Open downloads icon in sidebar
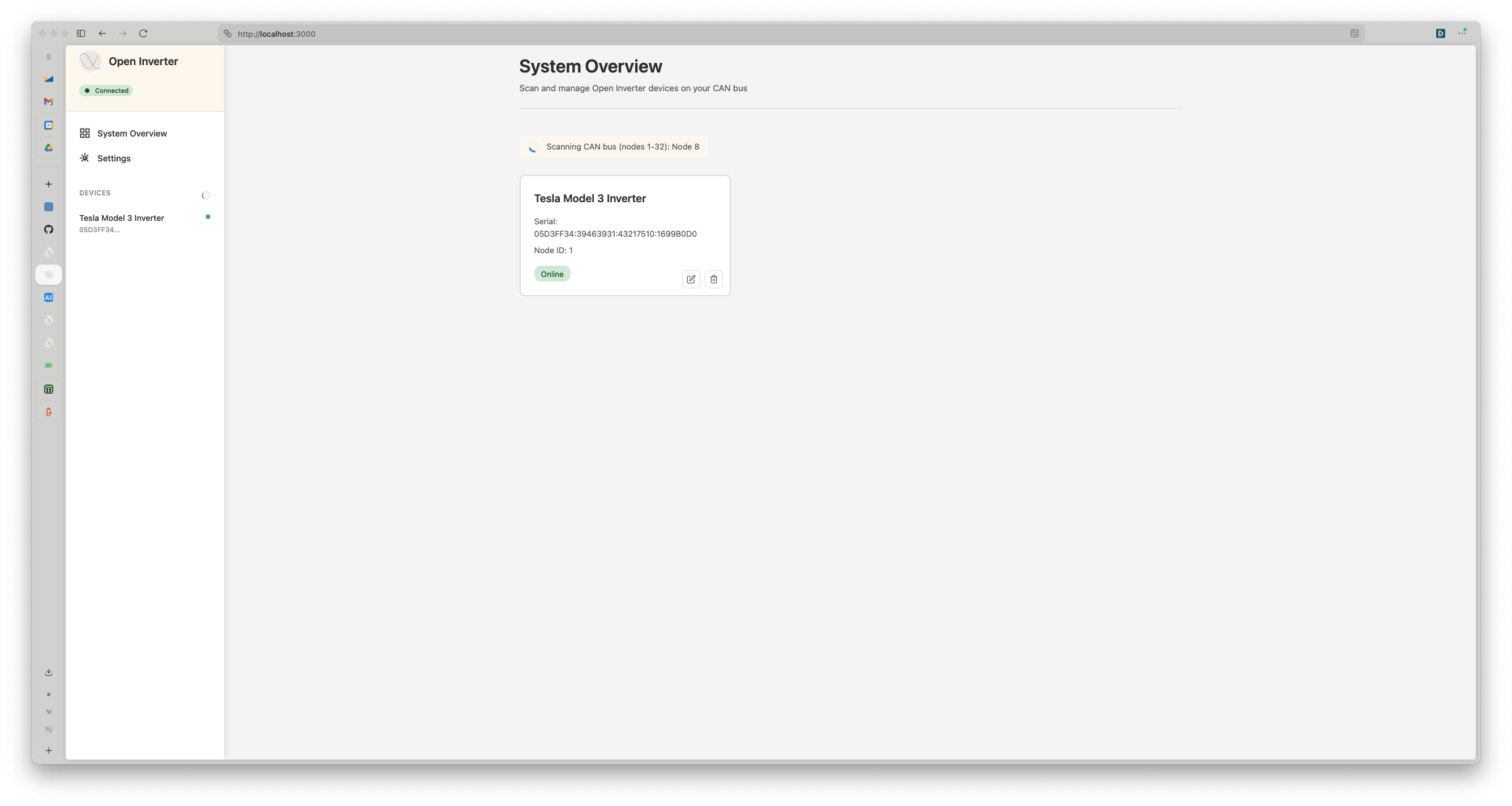The height and width of the screenshot is (806, 1512). (49, 672)
